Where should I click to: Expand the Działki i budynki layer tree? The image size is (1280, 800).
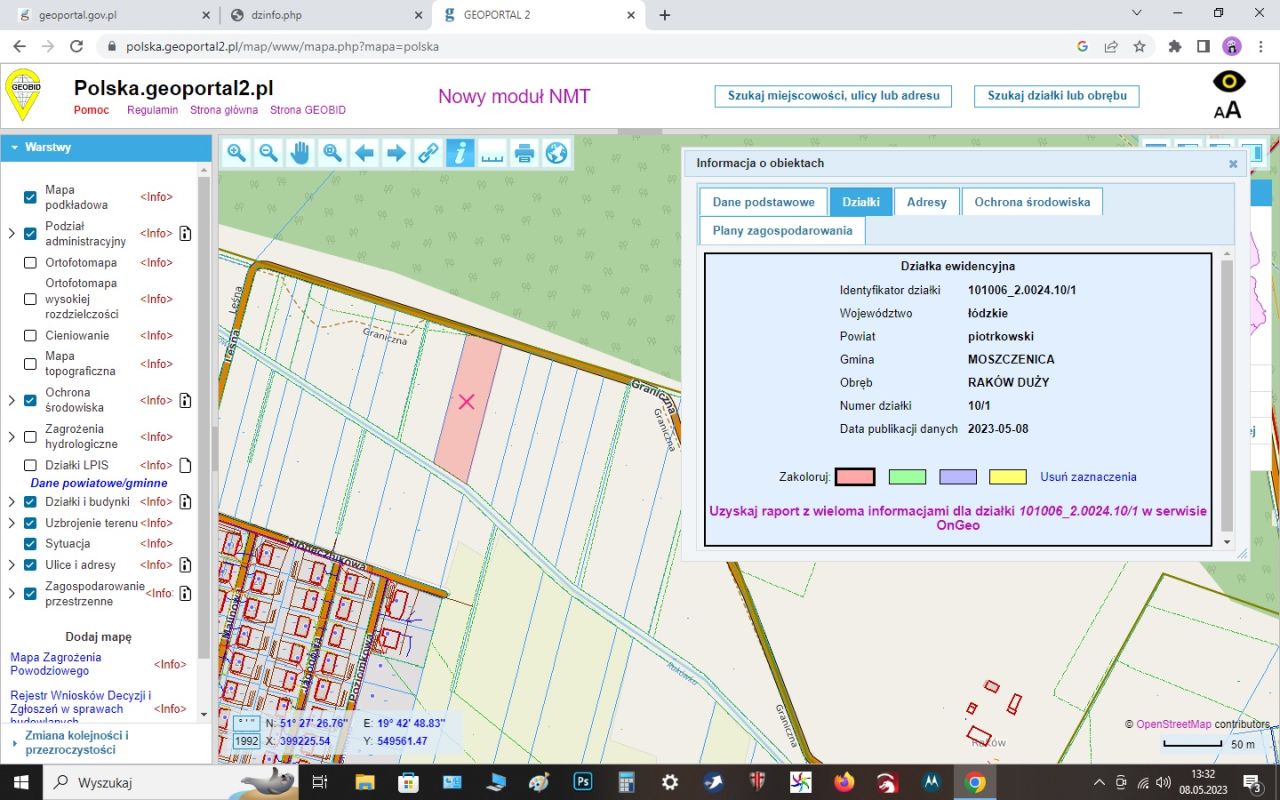click(x=11, y=502)
